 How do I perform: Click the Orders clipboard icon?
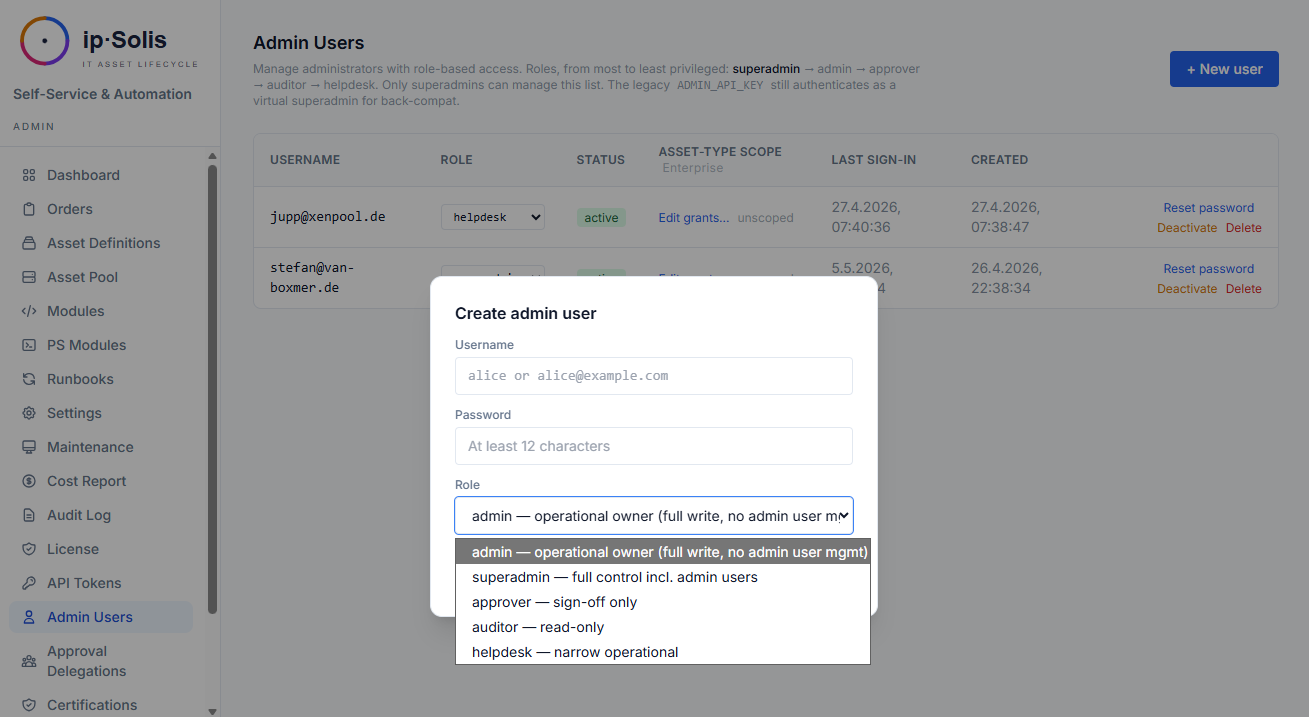click(29, 209)
